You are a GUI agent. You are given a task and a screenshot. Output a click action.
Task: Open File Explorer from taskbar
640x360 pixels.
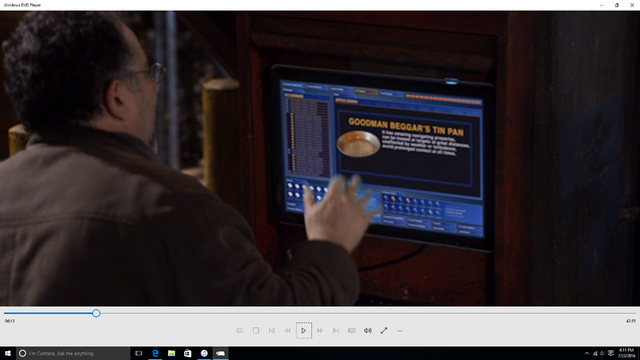pyautogui.click(x=171, y=353)
